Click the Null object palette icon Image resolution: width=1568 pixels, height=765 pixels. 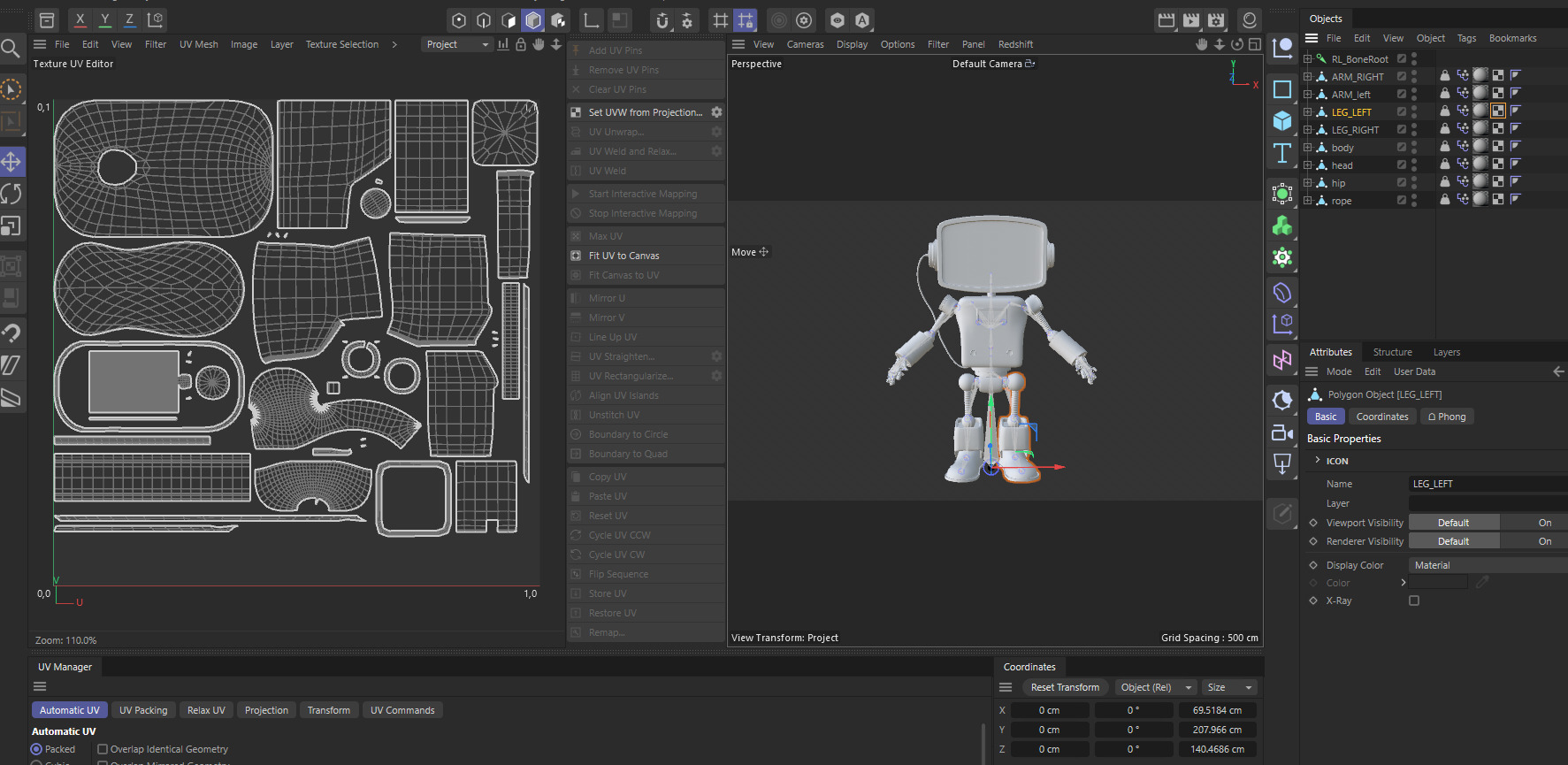[1282, 48]
